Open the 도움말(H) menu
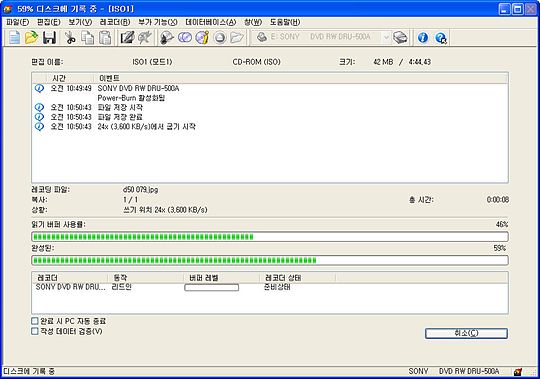The image size is (540, 379). click(285, 22)
